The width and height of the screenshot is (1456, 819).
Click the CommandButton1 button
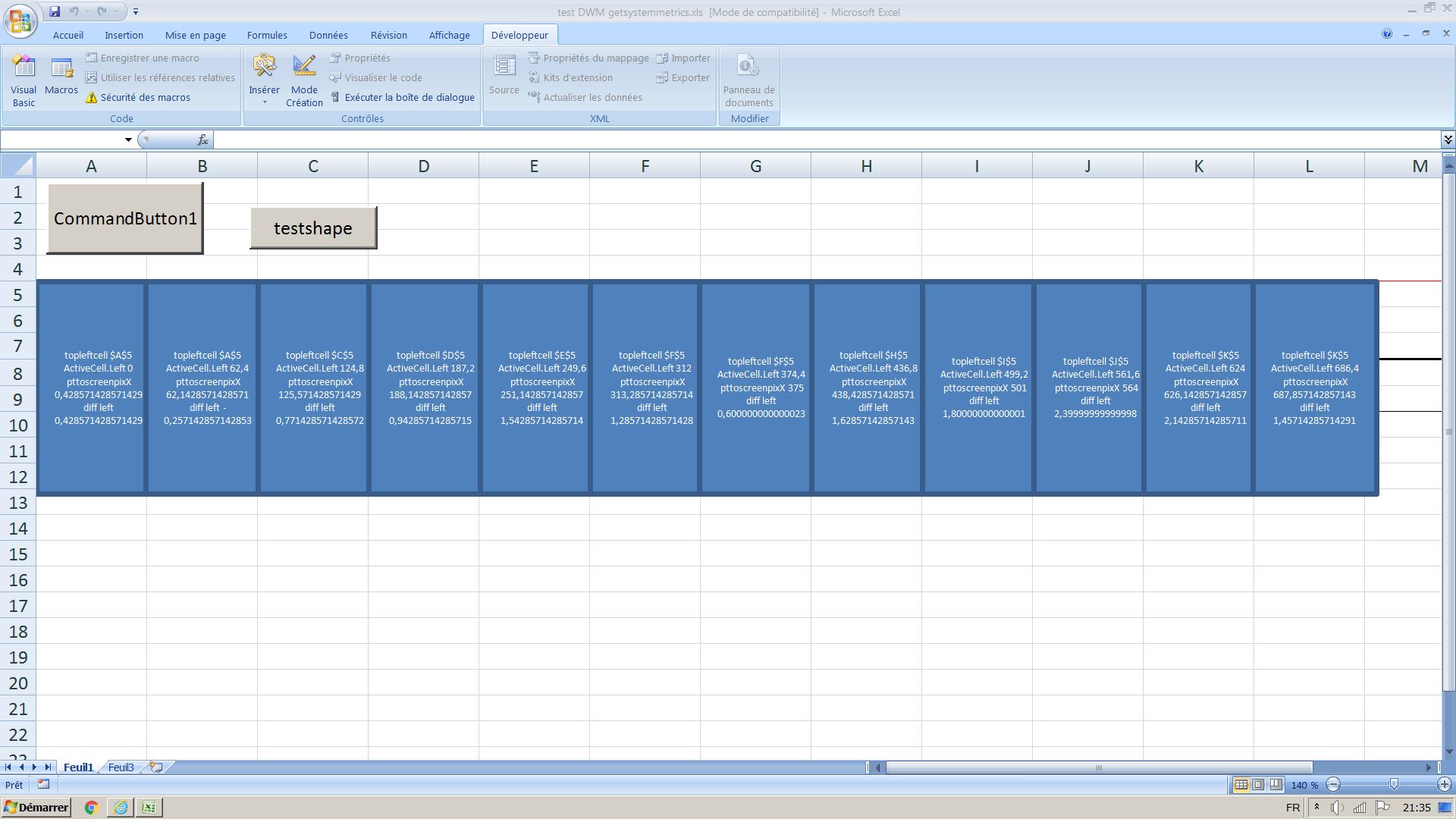tap(124, 218)
